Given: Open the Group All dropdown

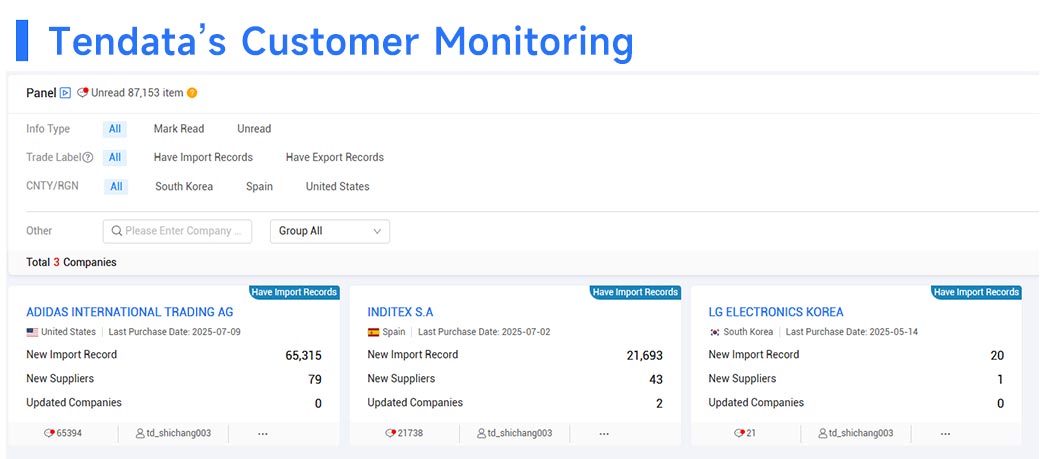Looking at the screenshot, I should coord(330,231).
